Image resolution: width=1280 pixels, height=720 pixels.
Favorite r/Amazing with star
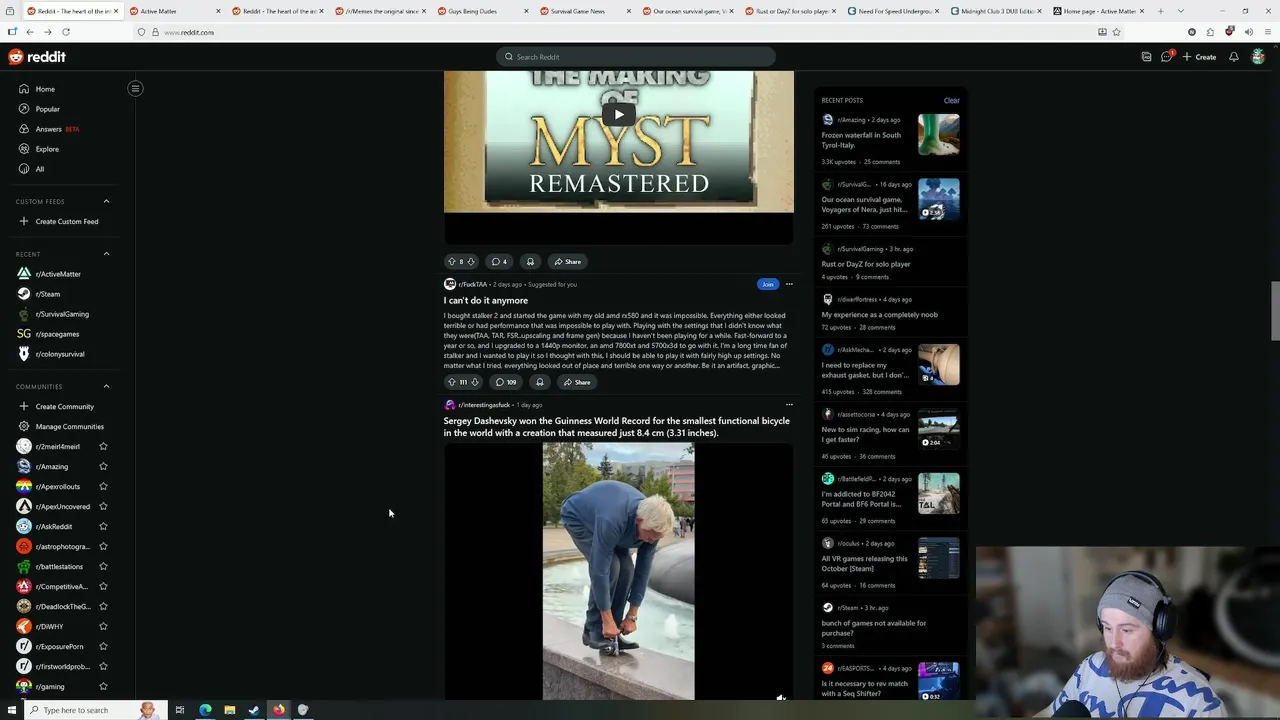coord(103,466)
